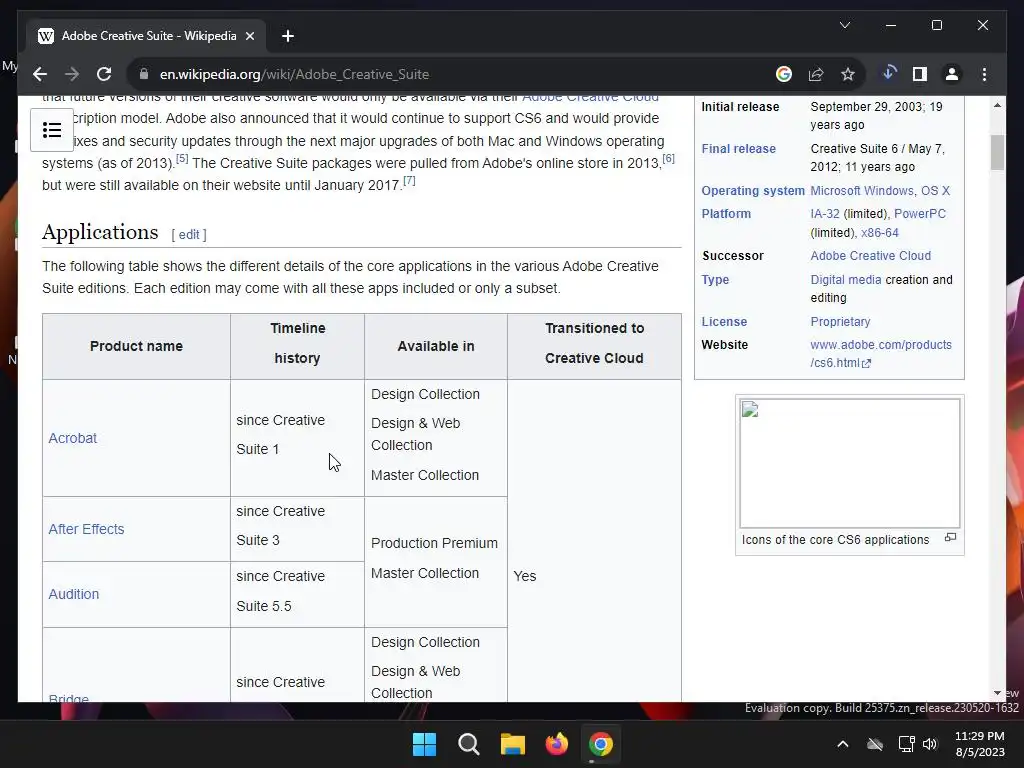Open the Chrome profile menu
The image size is (1024, 768).
(952, 74)
